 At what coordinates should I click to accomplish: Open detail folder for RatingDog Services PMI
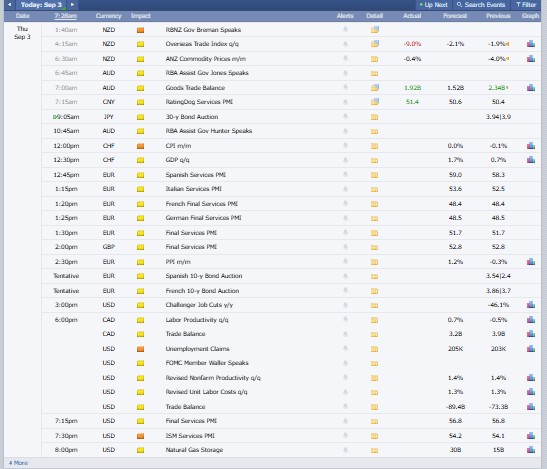(375, 102)
